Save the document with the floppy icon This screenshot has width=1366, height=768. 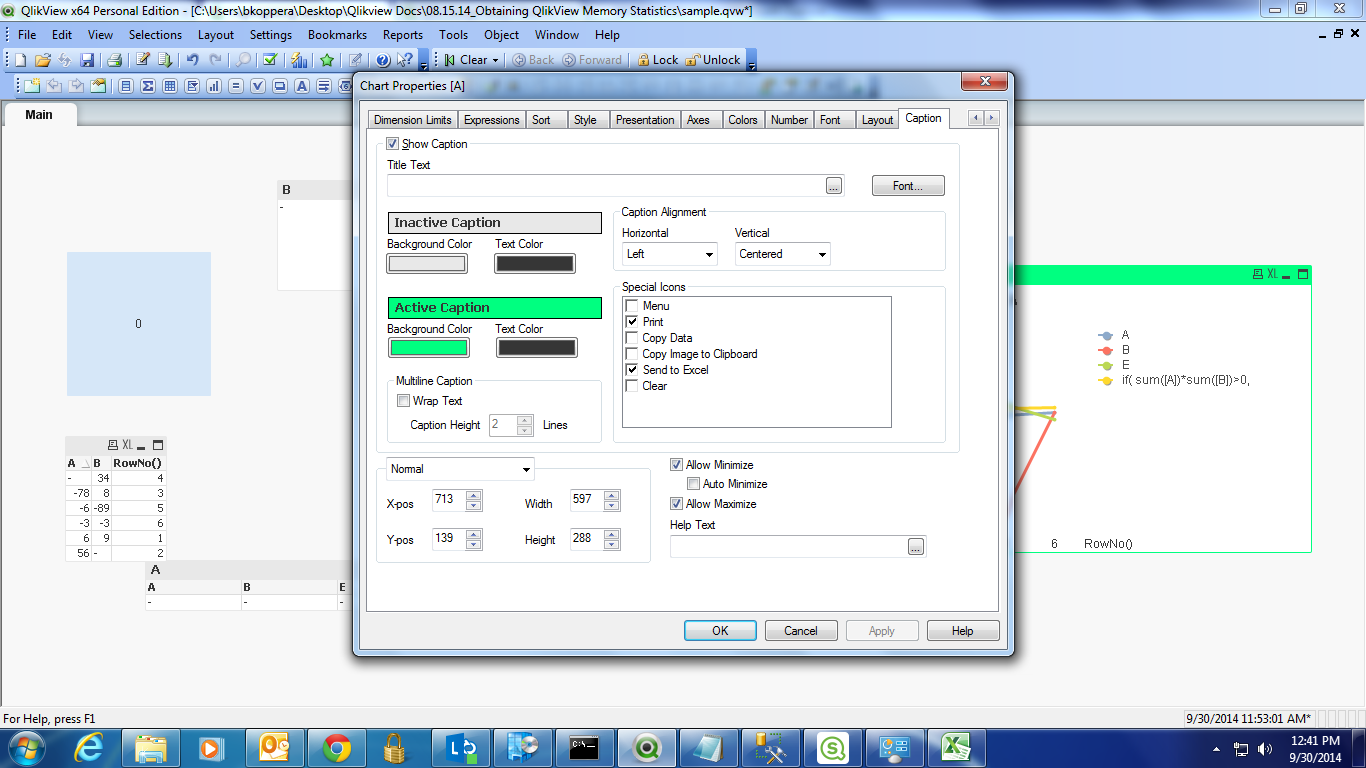pos(87,60)
